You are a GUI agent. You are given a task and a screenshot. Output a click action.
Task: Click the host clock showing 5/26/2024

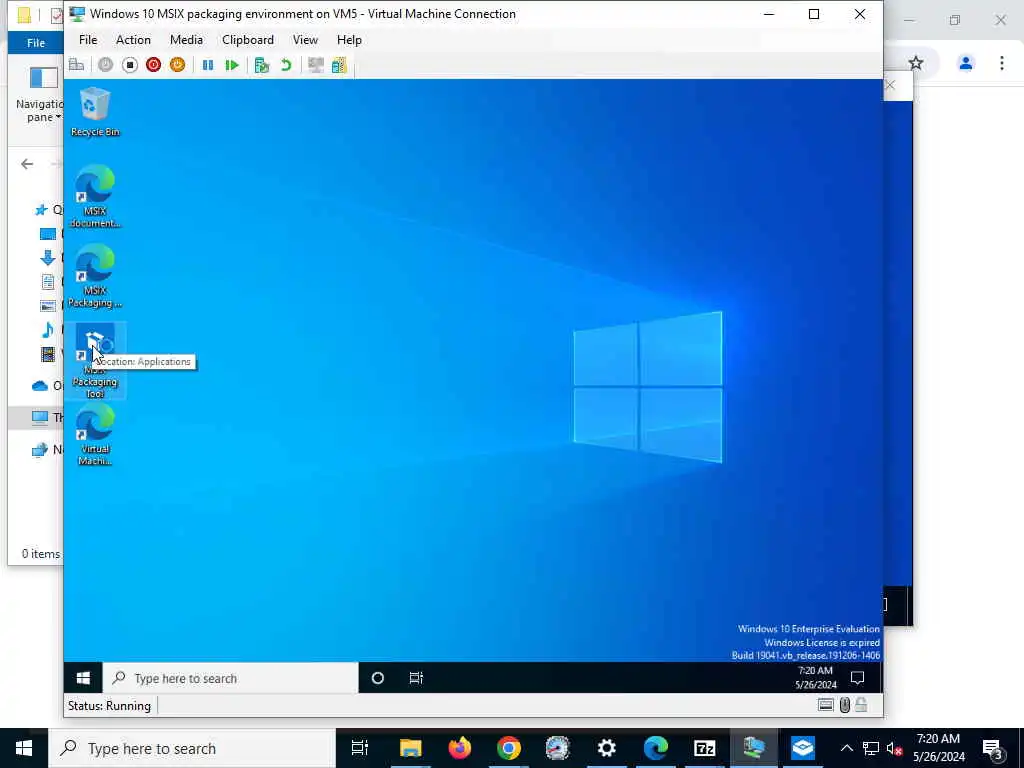[x=938, y=748]
